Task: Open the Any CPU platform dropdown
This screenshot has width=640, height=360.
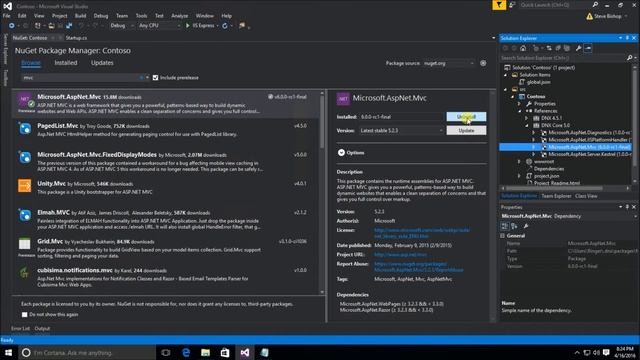Action: (x=159, y=26)
